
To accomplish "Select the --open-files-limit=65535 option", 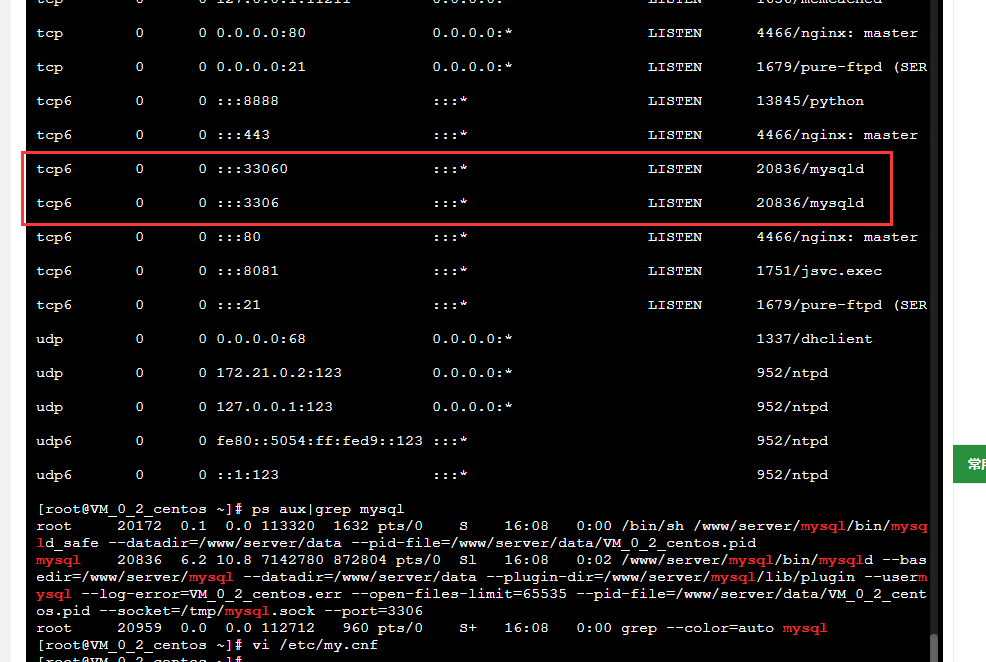I will pyautogui.click(x=458, y=593).
